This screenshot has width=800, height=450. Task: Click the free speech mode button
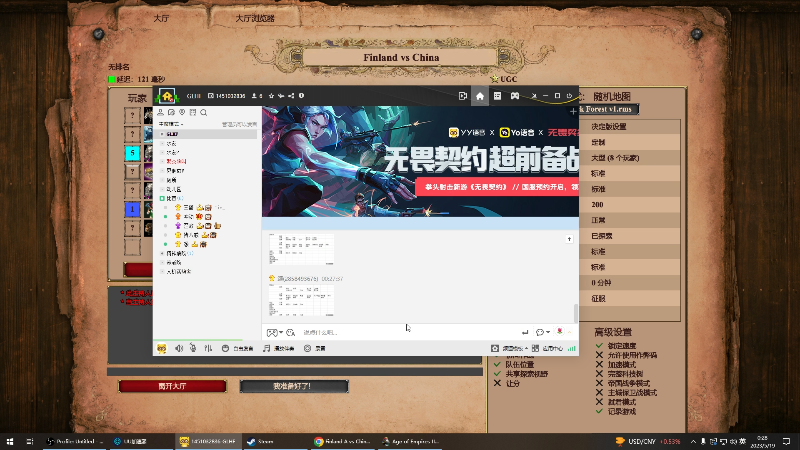(238, 348)
